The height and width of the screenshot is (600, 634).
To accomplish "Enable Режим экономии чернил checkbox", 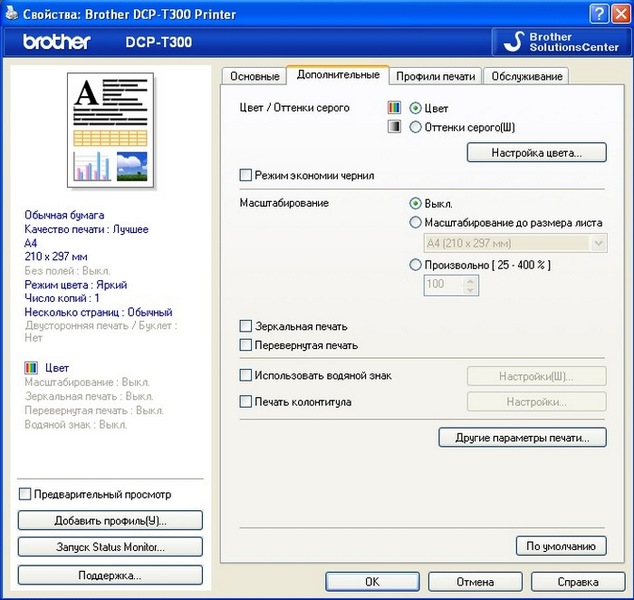I will [x=245, y=175].
